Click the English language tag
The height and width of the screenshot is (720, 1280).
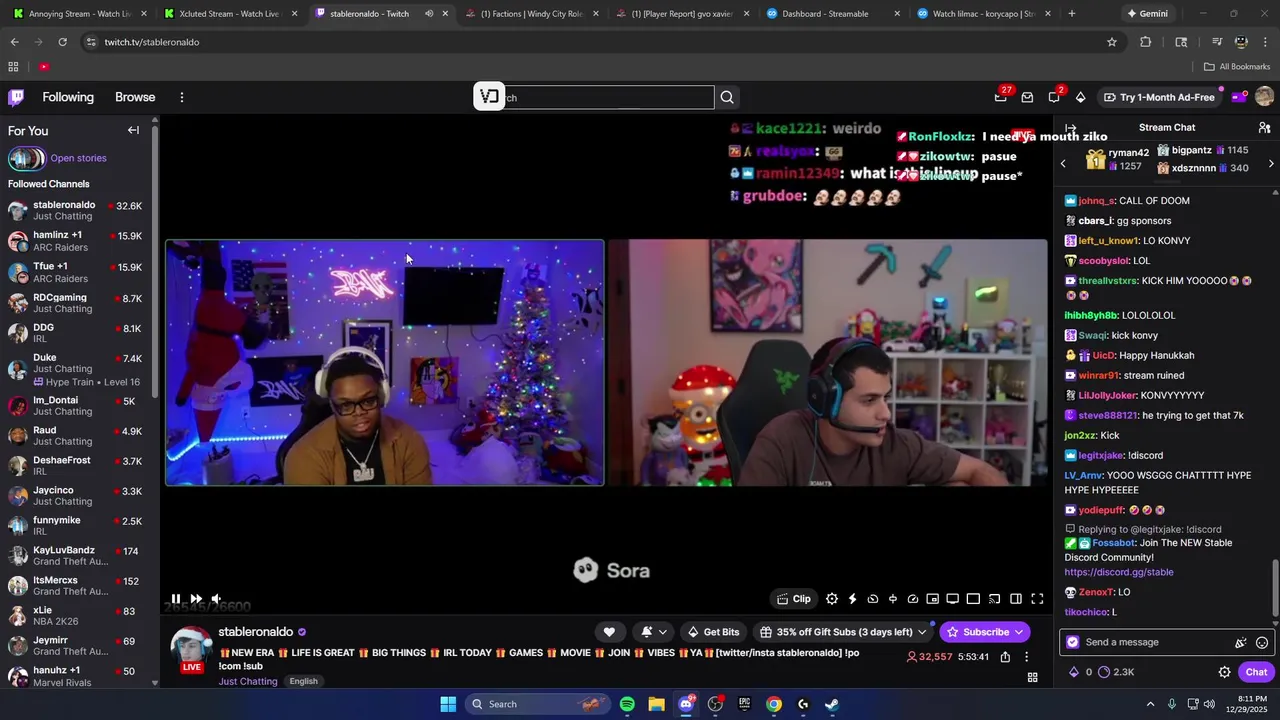pyautogui.click(x=303, y=682)
